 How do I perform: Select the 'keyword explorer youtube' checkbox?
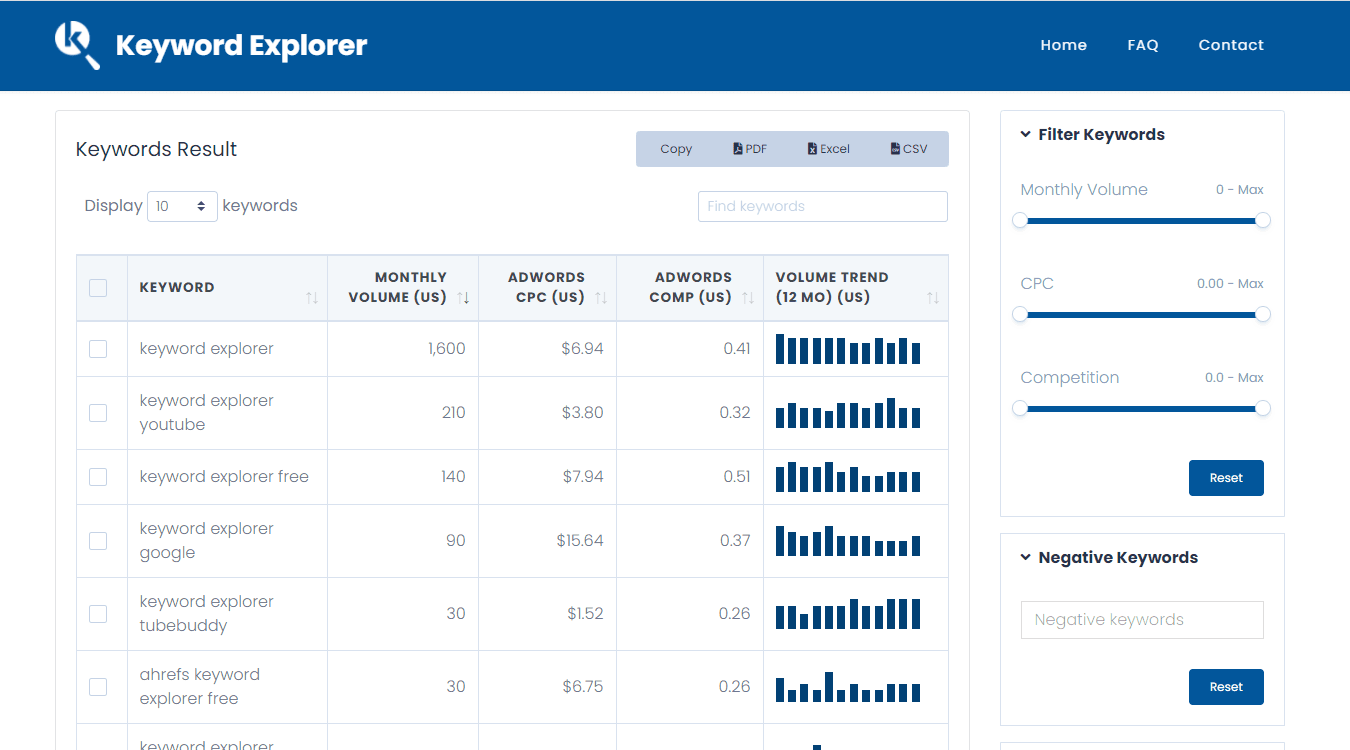point(99,412)
